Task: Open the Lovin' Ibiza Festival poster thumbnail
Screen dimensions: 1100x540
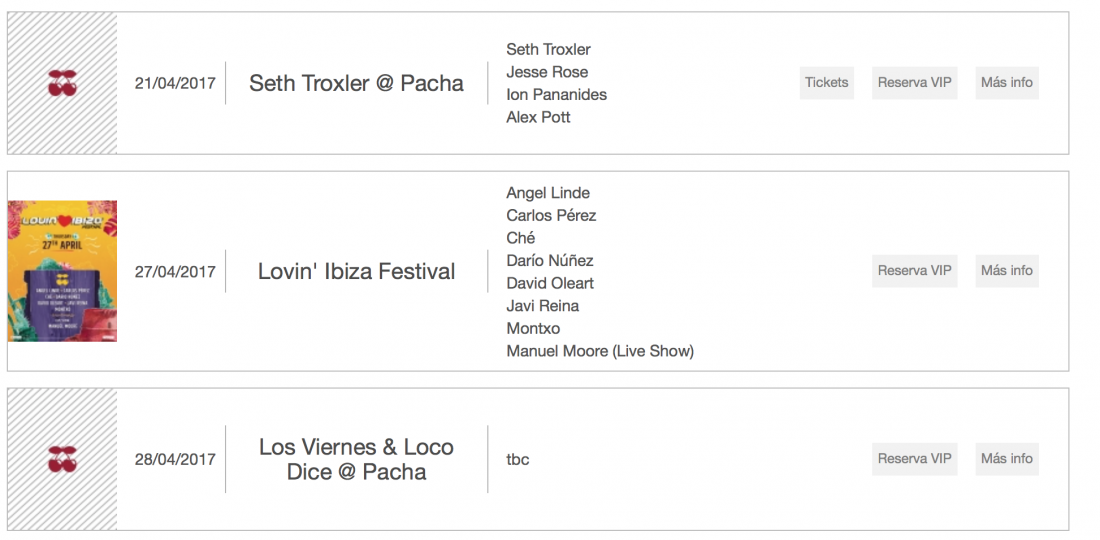Action: (62, 271)
